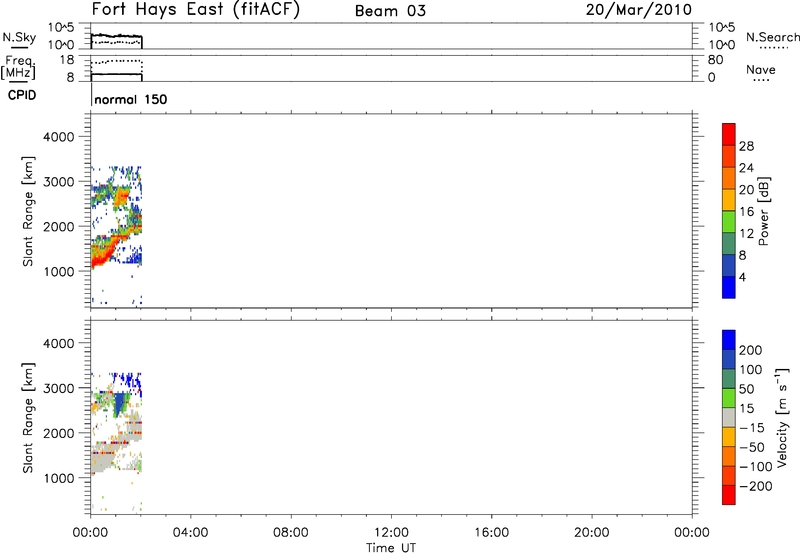
Task: Click the 04:00 time tick label
Action: (x=190, y=533)
